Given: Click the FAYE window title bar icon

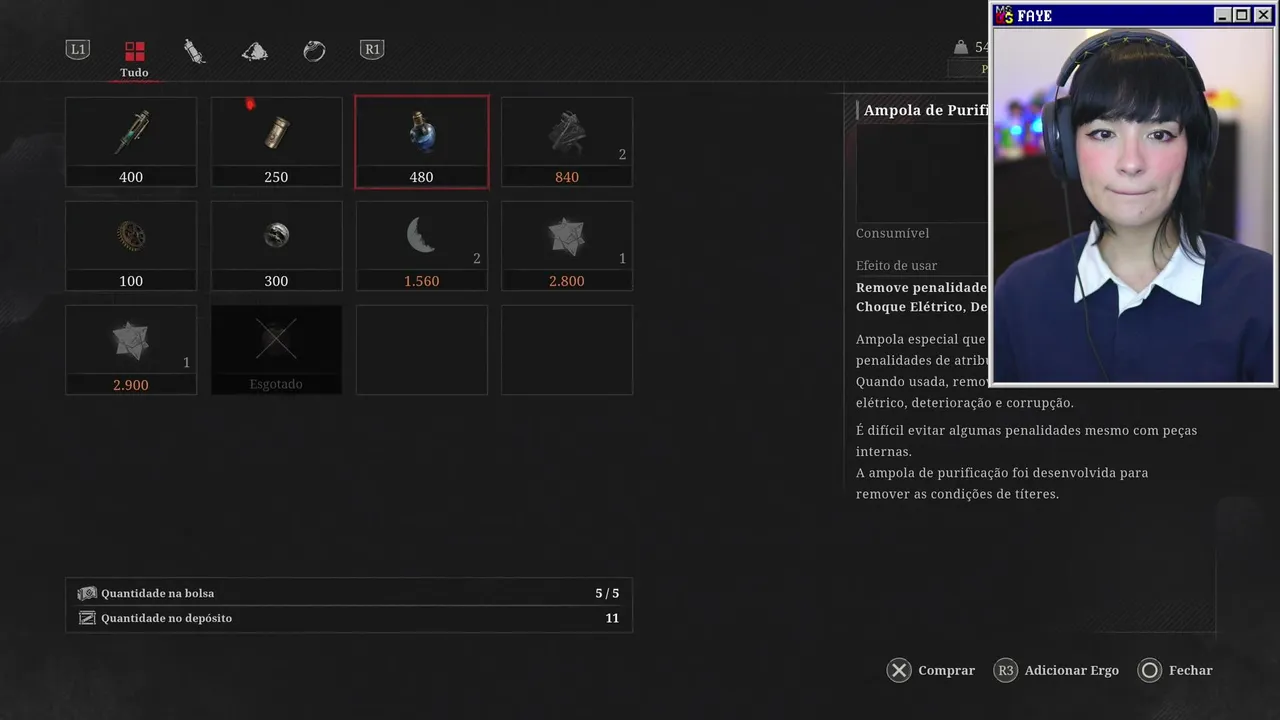Looking at the screenshot, I should click(x=1004, y=15).
